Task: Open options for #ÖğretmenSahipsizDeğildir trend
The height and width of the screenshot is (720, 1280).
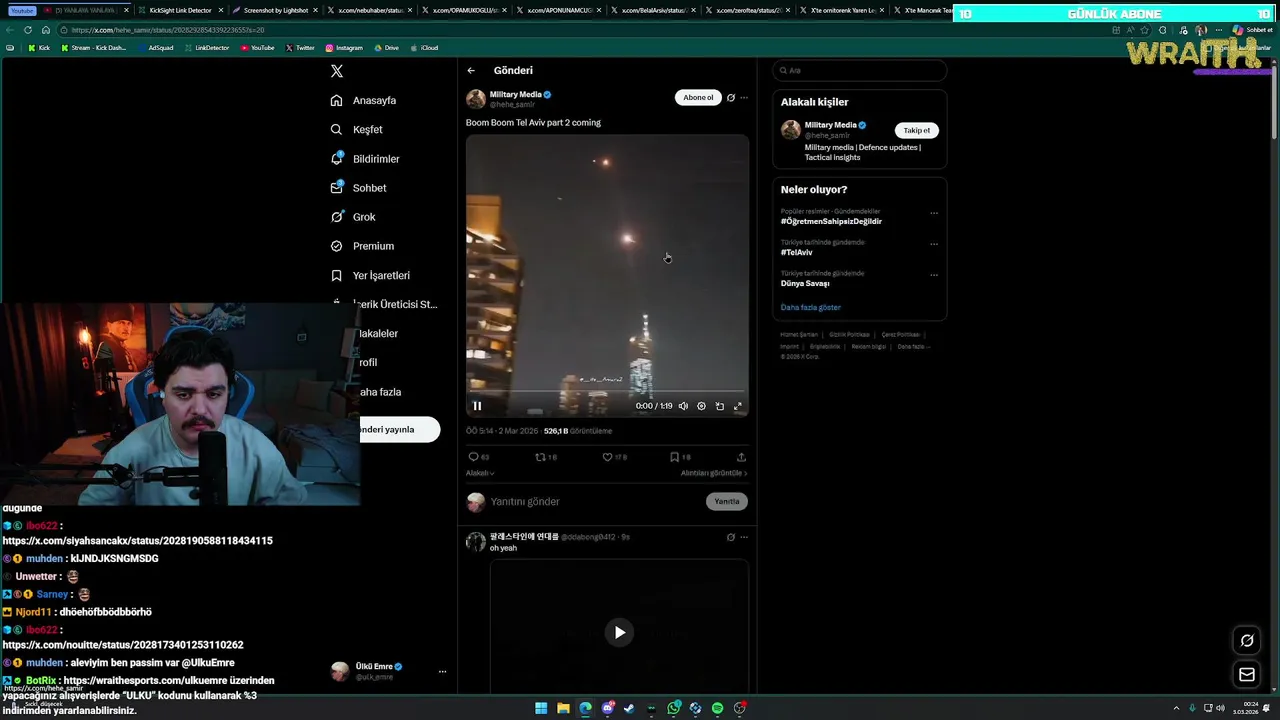Action: (x=934, y=213)
